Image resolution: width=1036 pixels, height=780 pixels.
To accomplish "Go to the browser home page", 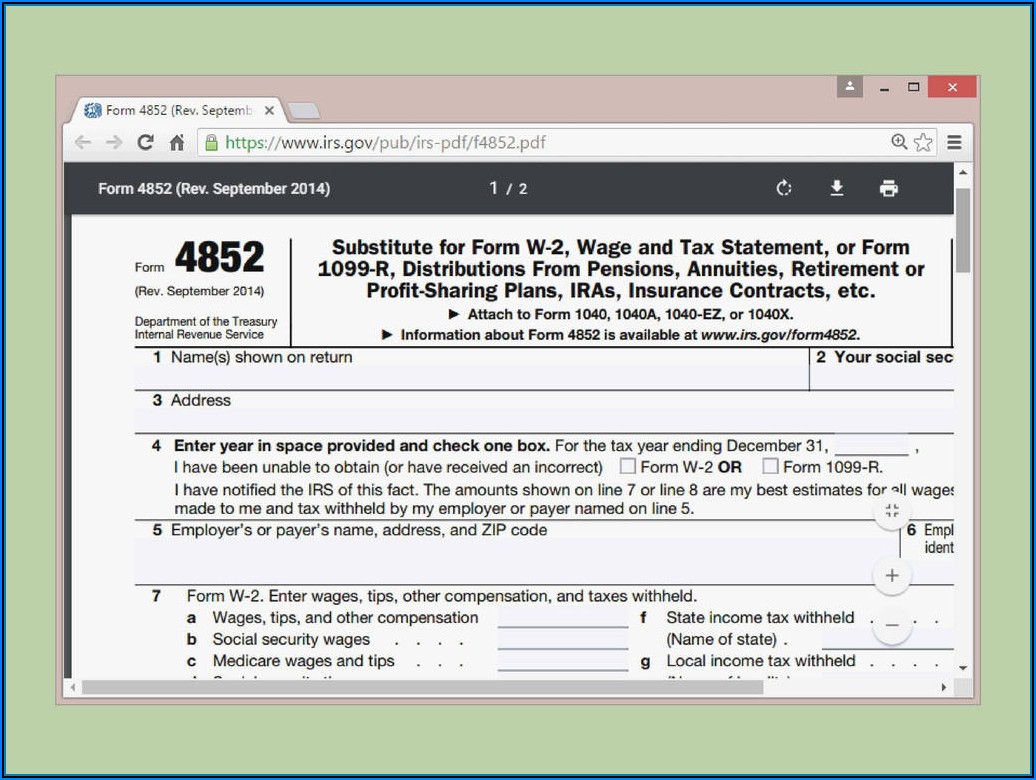I will coord(177,143).
